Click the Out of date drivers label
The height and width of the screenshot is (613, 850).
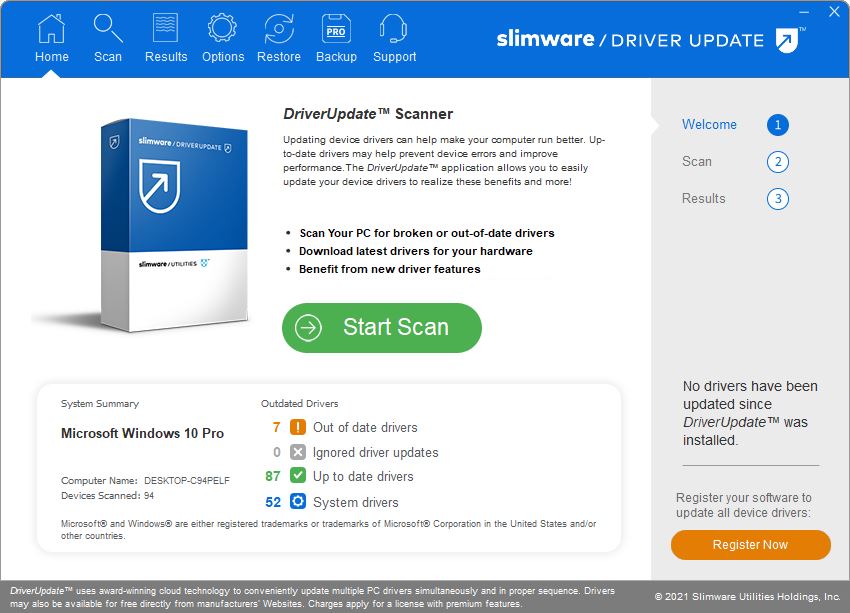pyautogui.click(x=365, y=427)
